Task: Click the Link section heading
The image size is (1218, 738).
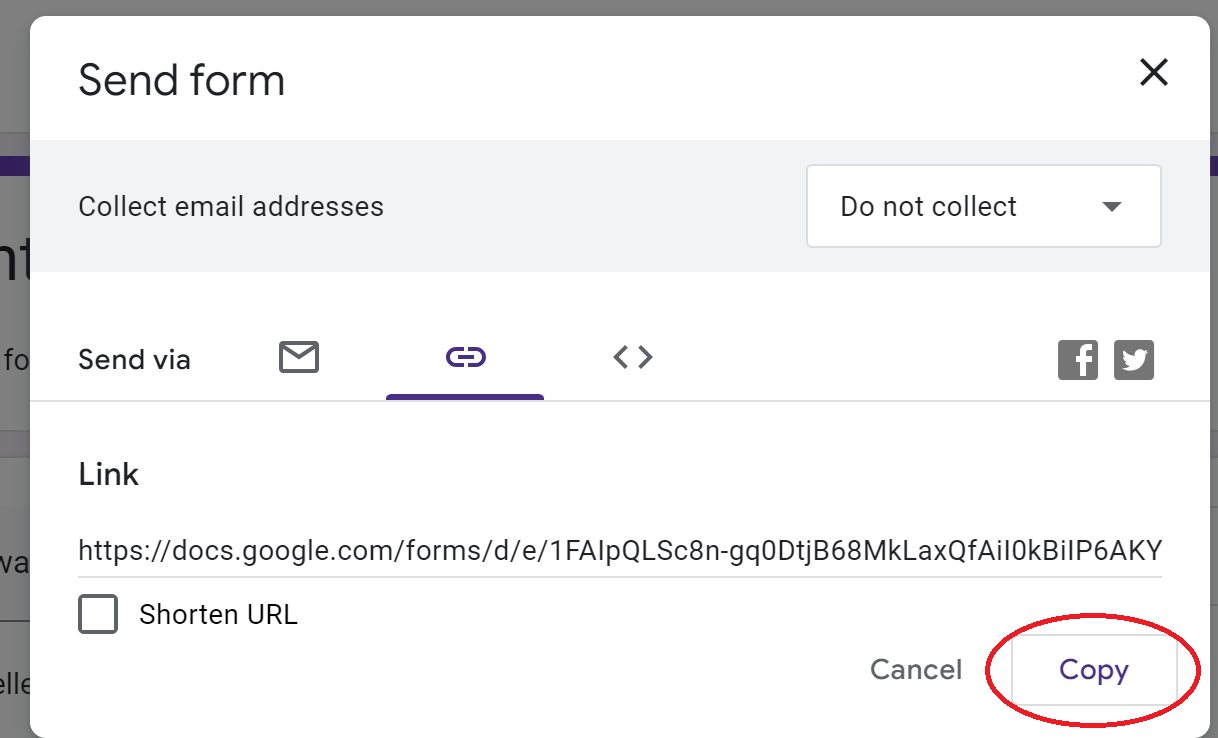Action: 108,474
